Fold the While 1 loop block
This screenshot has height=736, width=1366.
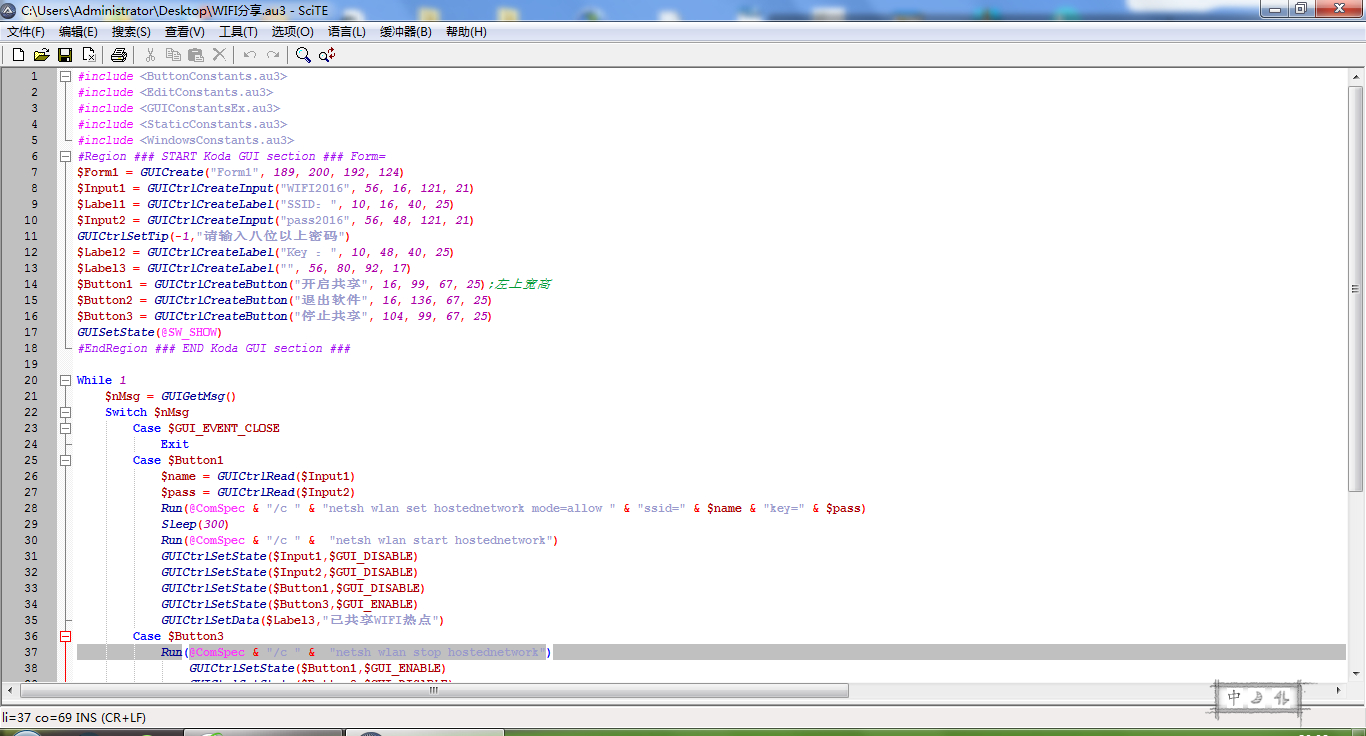click(x=66, y=380)
